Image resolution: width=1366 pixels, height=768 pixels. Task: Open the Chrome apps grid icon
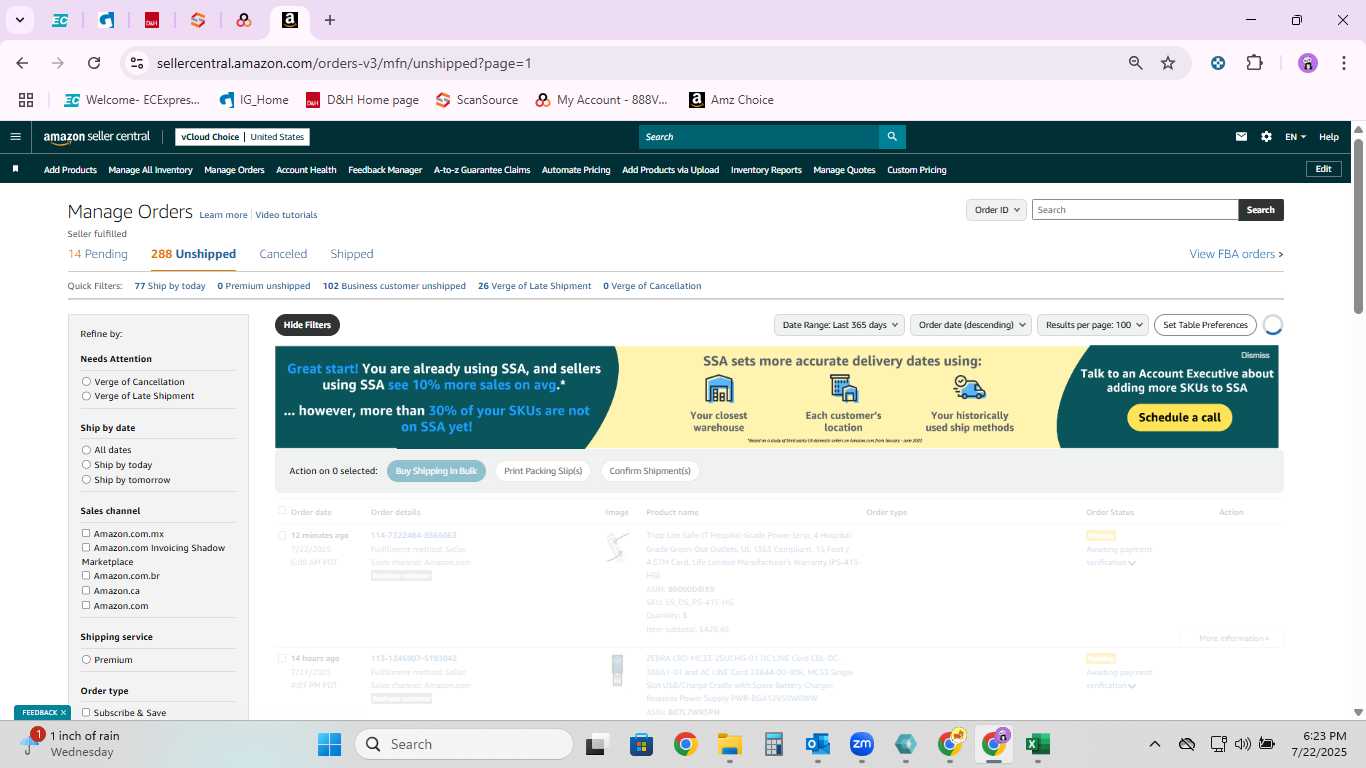coord(26,100)
